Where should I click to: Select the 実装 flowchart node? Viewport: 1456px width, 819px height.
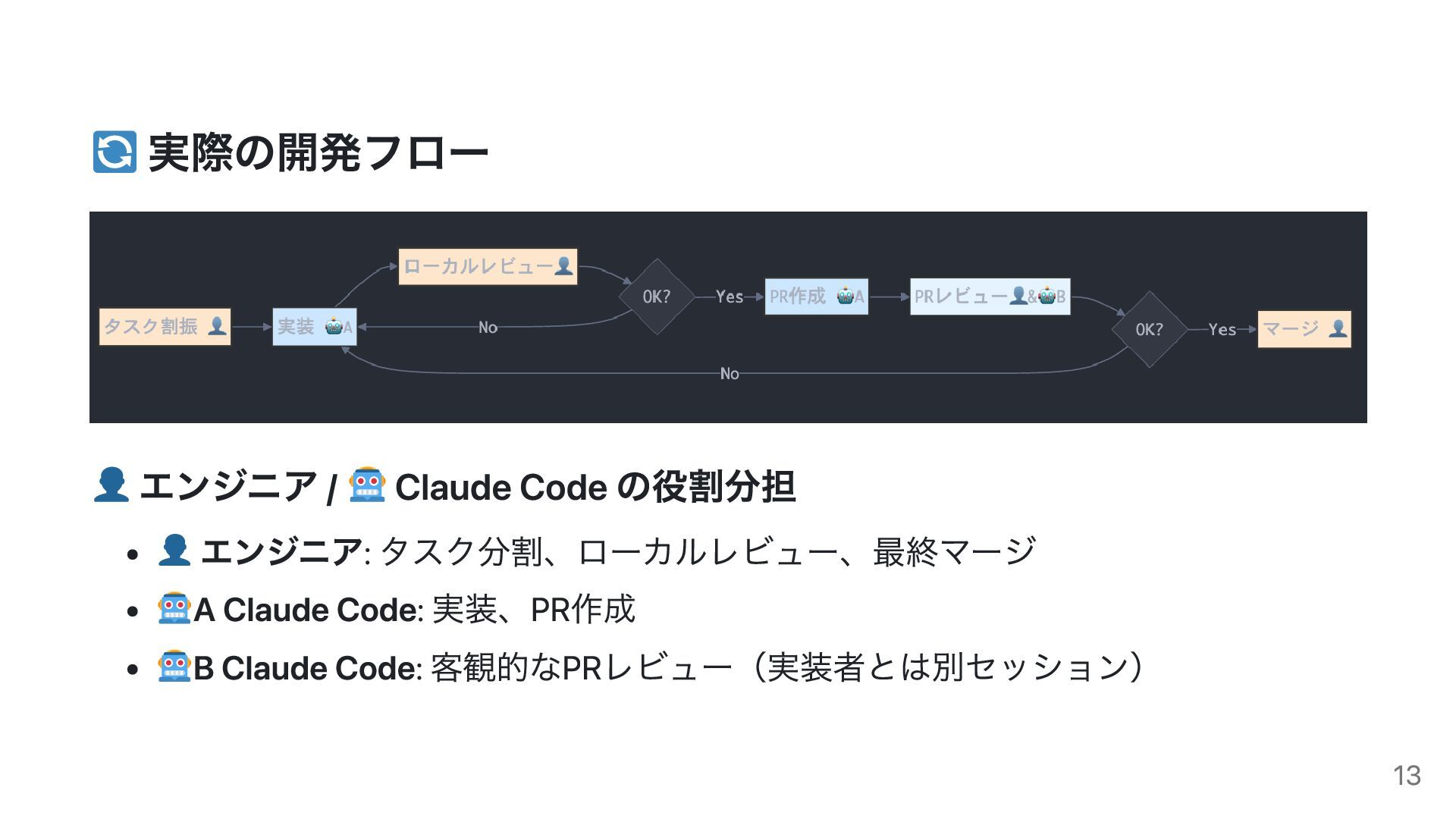pyautogui.click(x=314, y=327)
